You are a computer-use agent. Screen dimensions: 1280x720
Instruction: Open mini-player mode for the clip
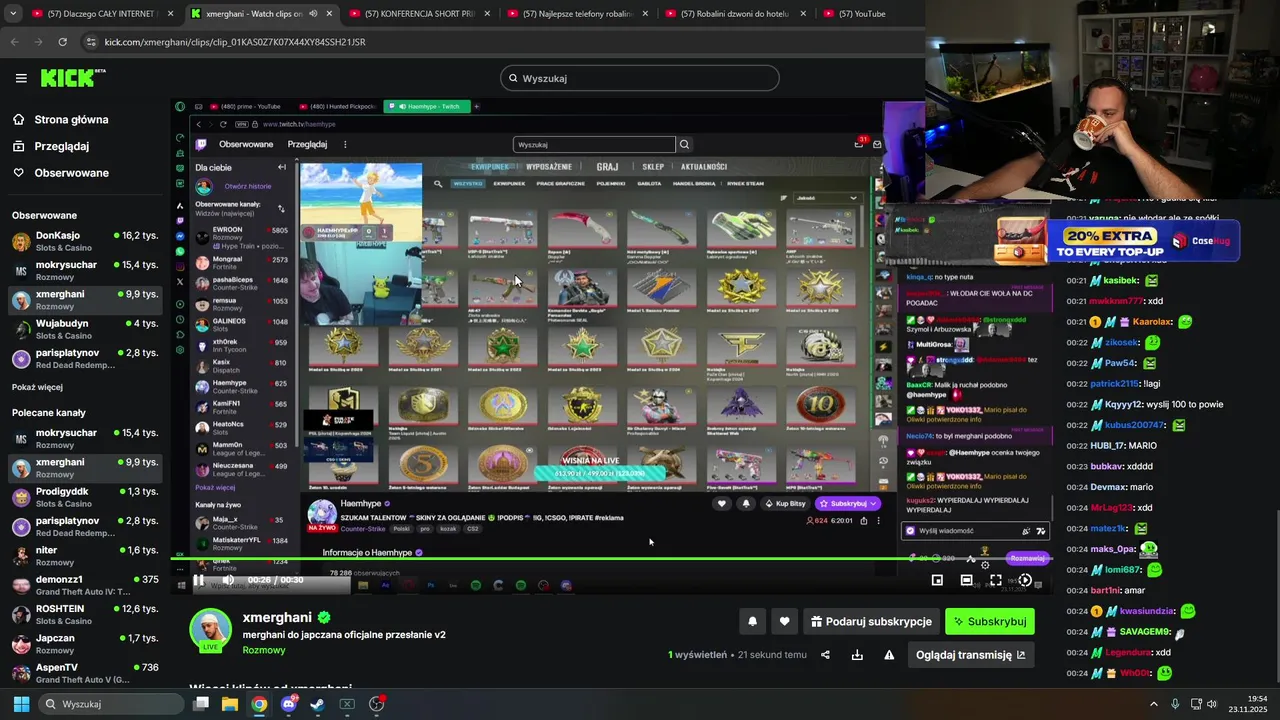tap(937, 580)
